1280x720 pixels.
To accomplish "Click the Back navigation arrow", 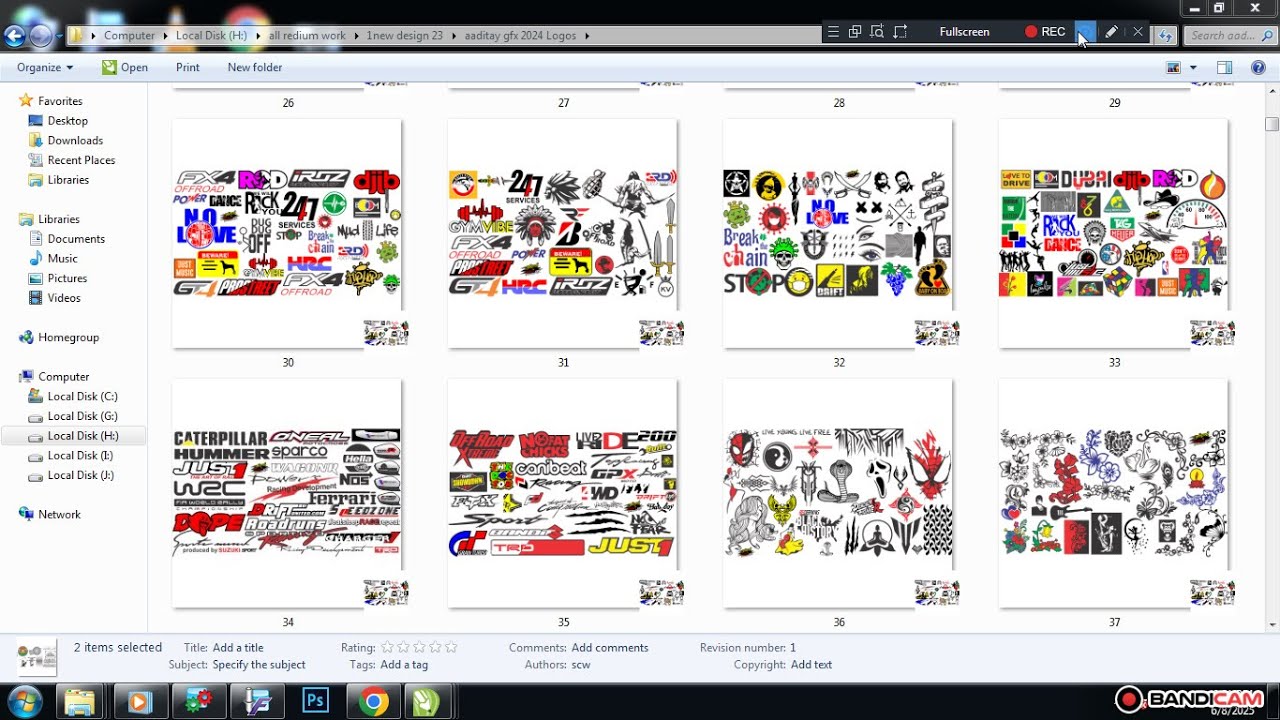I will (14, 36).
